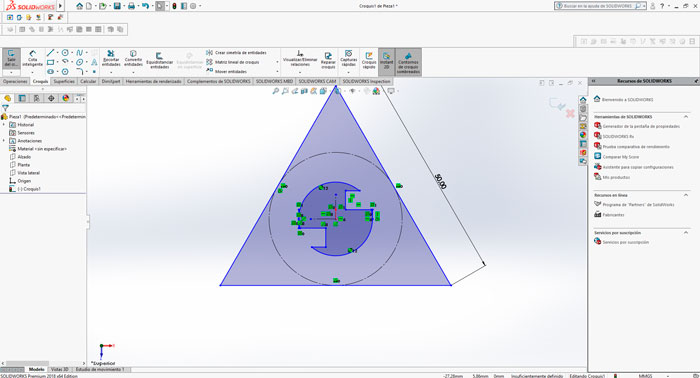Click the Save icon in quick toolbar
The width and height of the screenshot is (700, 378).
pos(117,6)
